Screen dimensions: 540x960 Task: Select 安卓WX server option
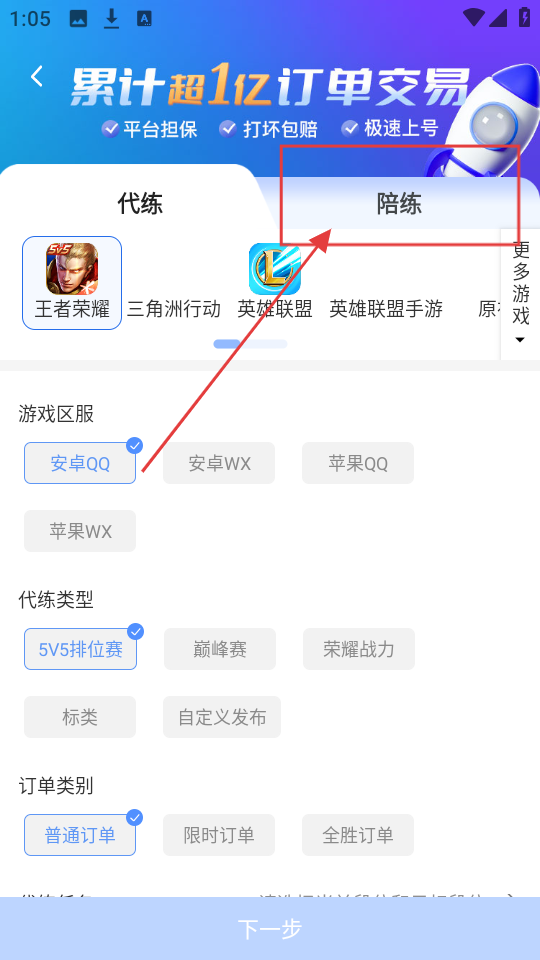[219, 463]
